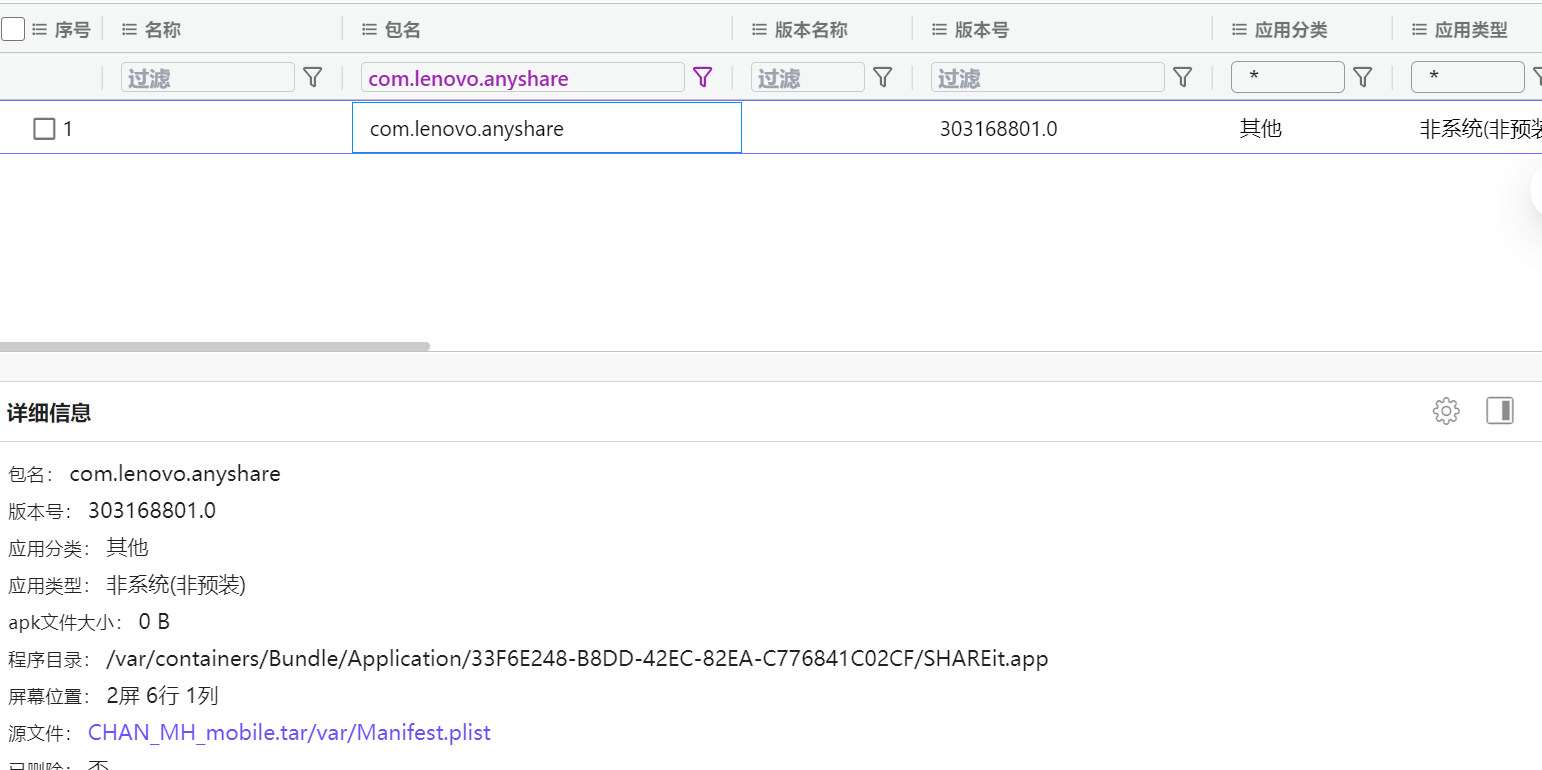Focus the 版本名称 filter input field
Screen dimensions: 1542x770
[x=808, y=77]
